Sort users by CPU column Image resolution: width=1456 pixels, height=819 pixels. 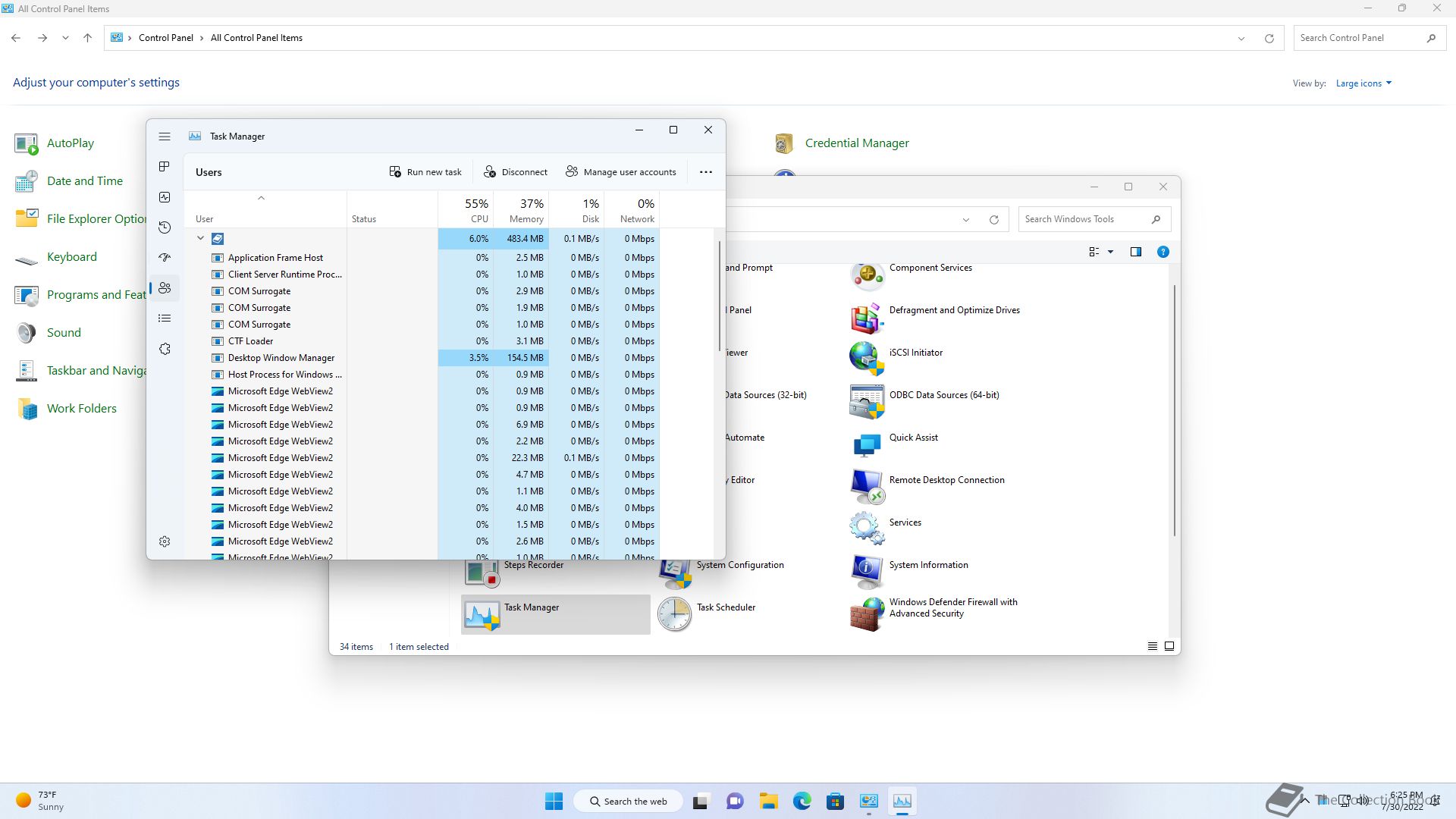point(466,210)
